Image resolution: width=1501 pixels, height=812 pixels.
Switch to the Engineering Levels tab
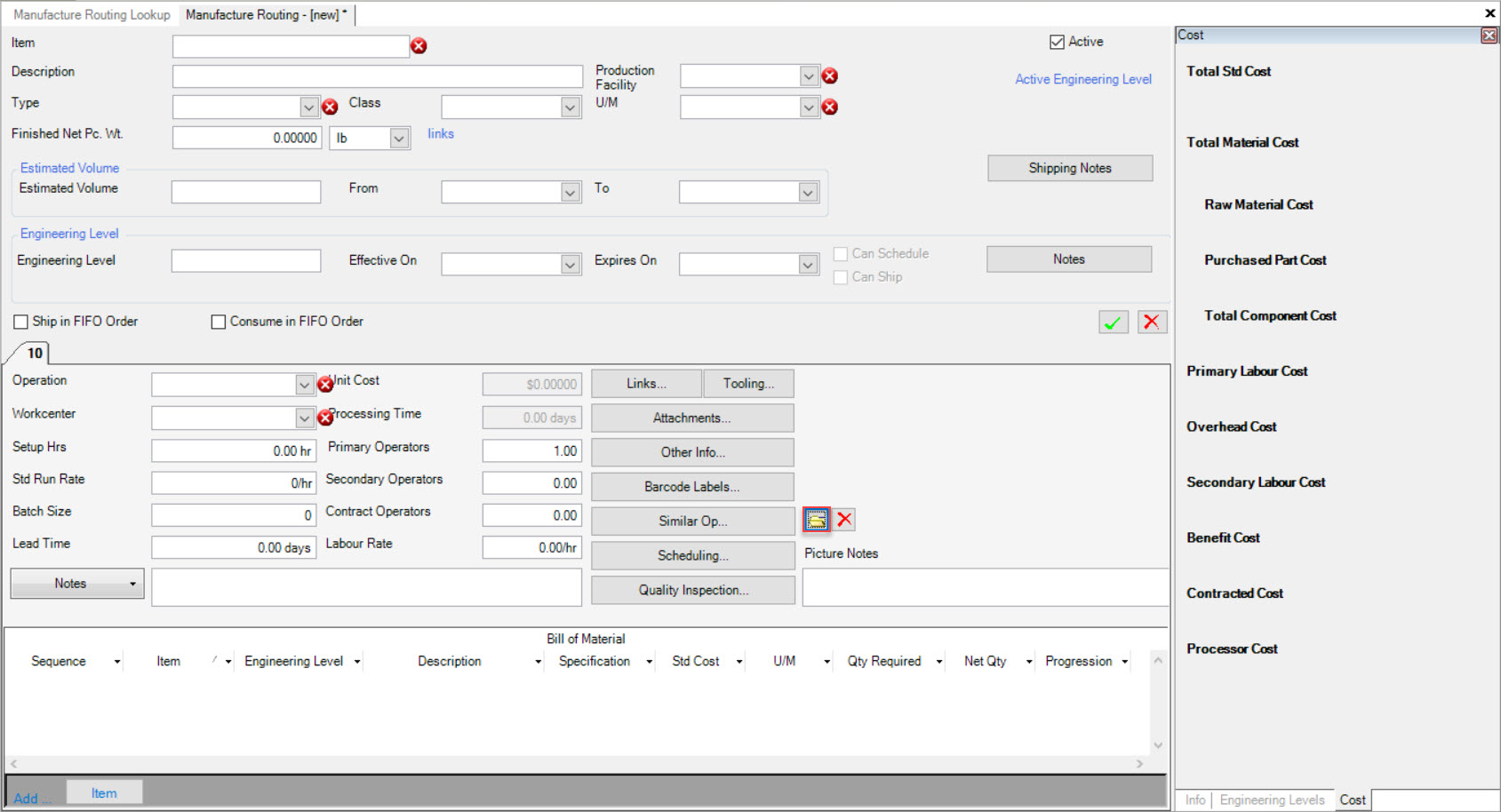point(1272,800)
